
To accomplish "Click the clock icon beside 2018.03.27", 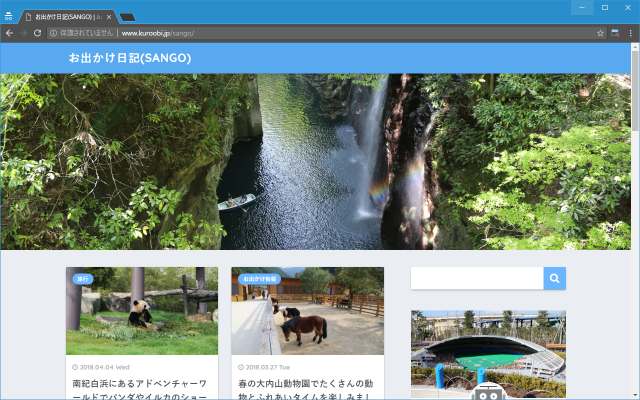I will (x=241, y=367).
